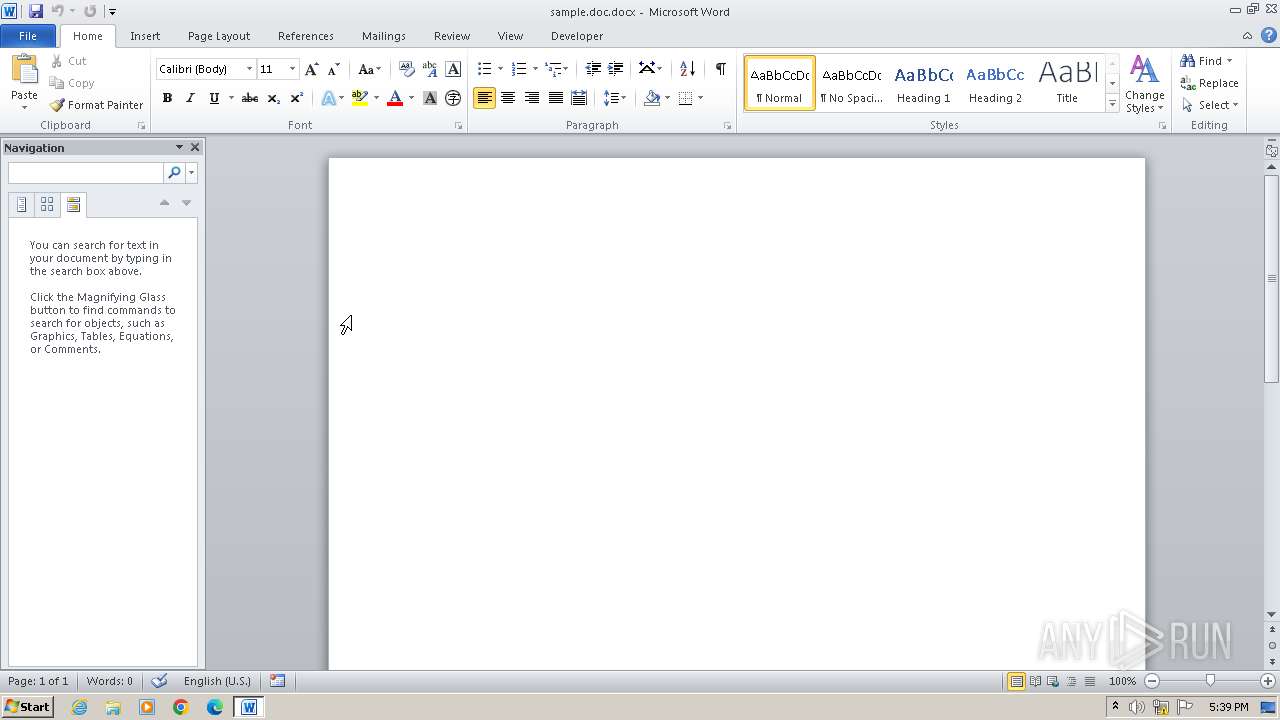This screenshot has width=1280, height=720.
Task: Apply character shading
Action: pos(430,98)
